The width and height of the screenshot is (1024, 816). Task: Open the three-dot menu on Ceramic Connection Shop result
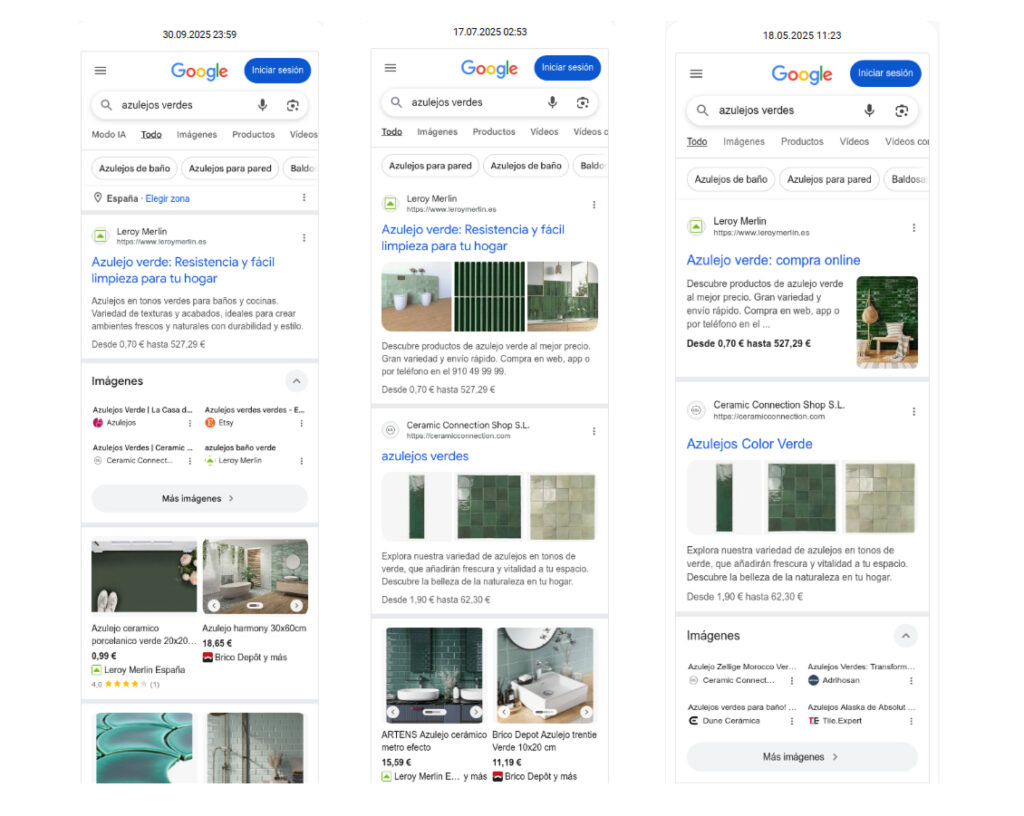click(594, 430)
